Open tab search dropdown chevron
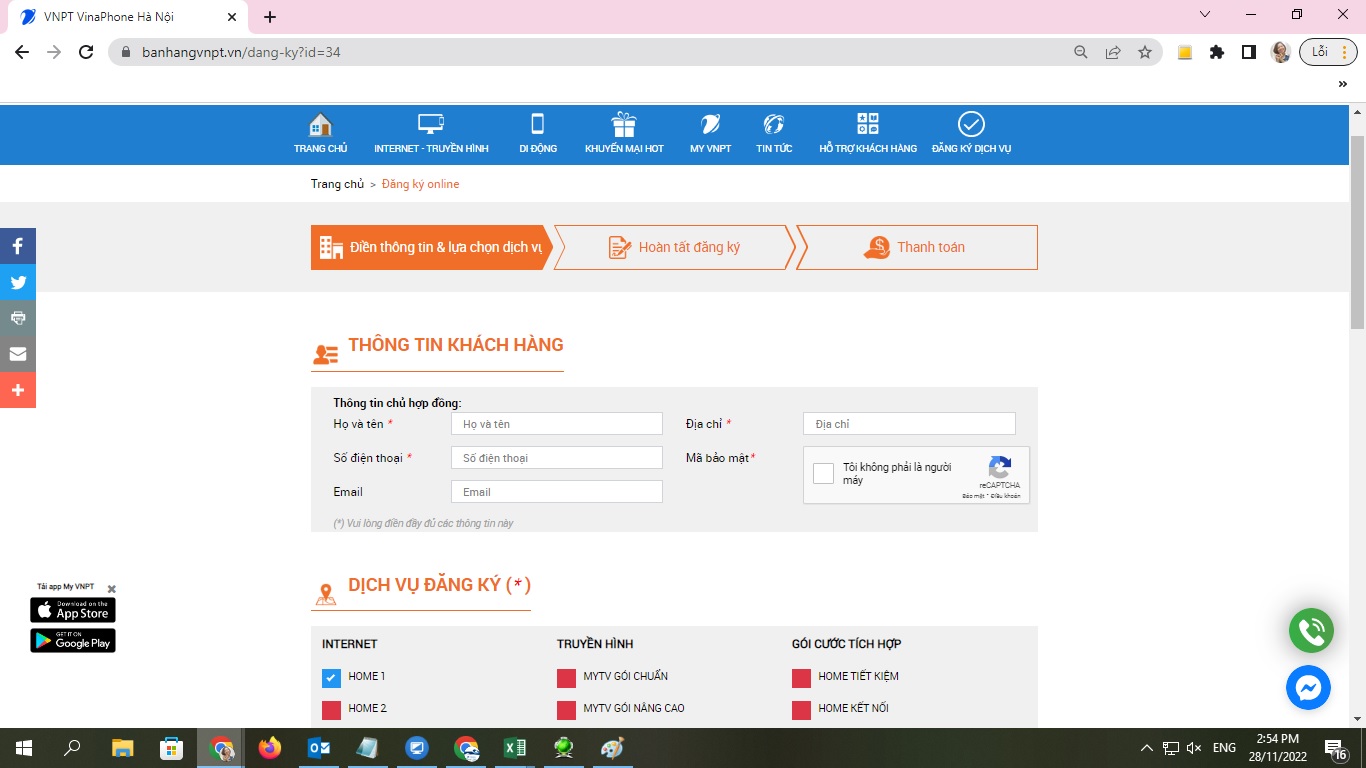 (x=1205, y=14)
